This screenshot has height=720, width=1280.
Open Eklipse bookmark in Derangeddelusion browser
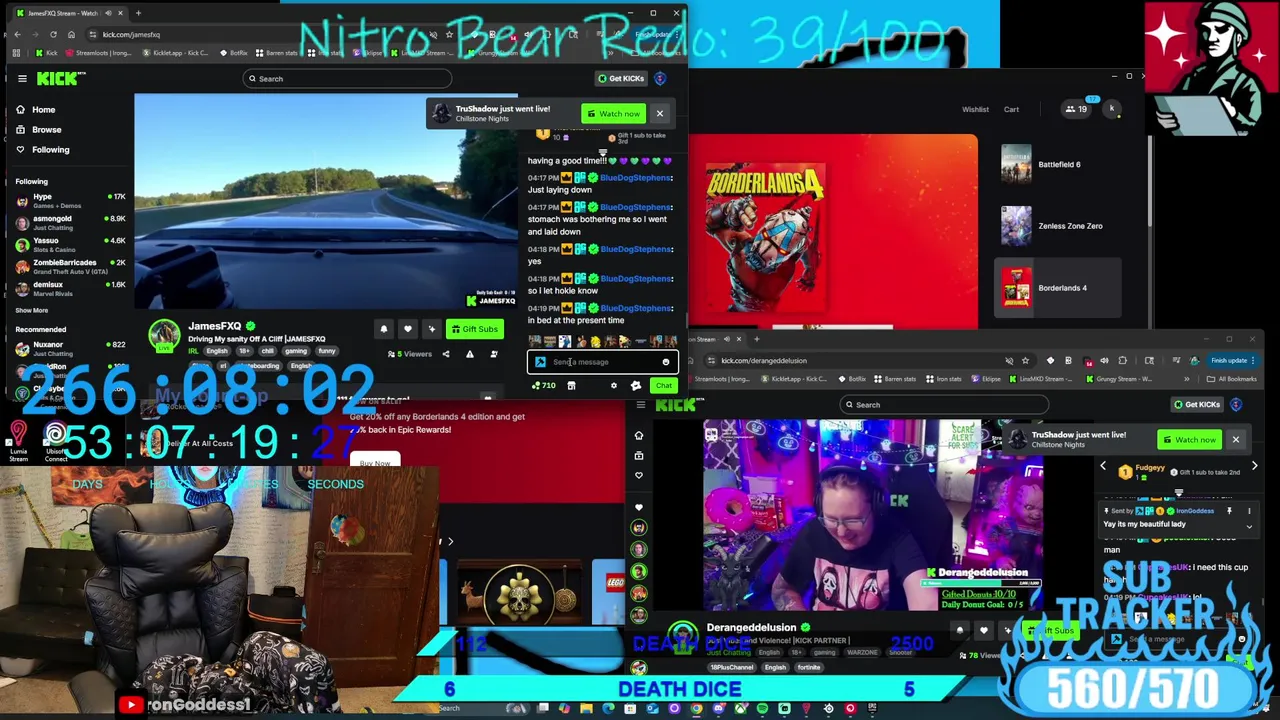coord(988,379)
